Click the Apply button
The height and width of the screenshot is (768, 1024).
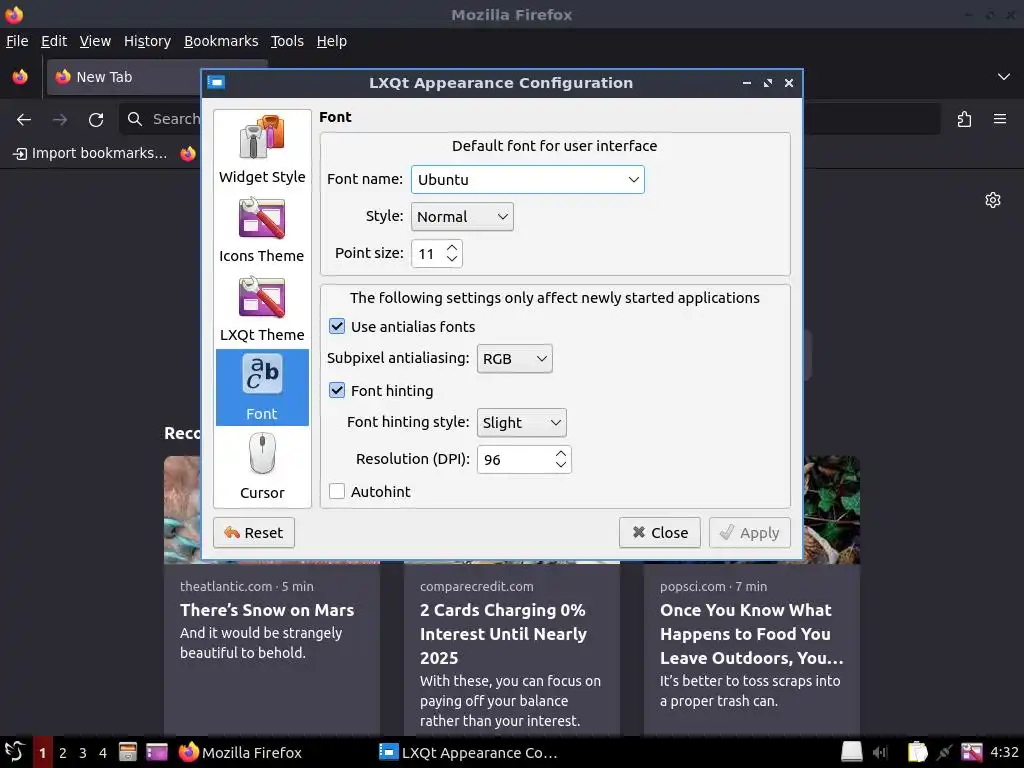(750, 533)
